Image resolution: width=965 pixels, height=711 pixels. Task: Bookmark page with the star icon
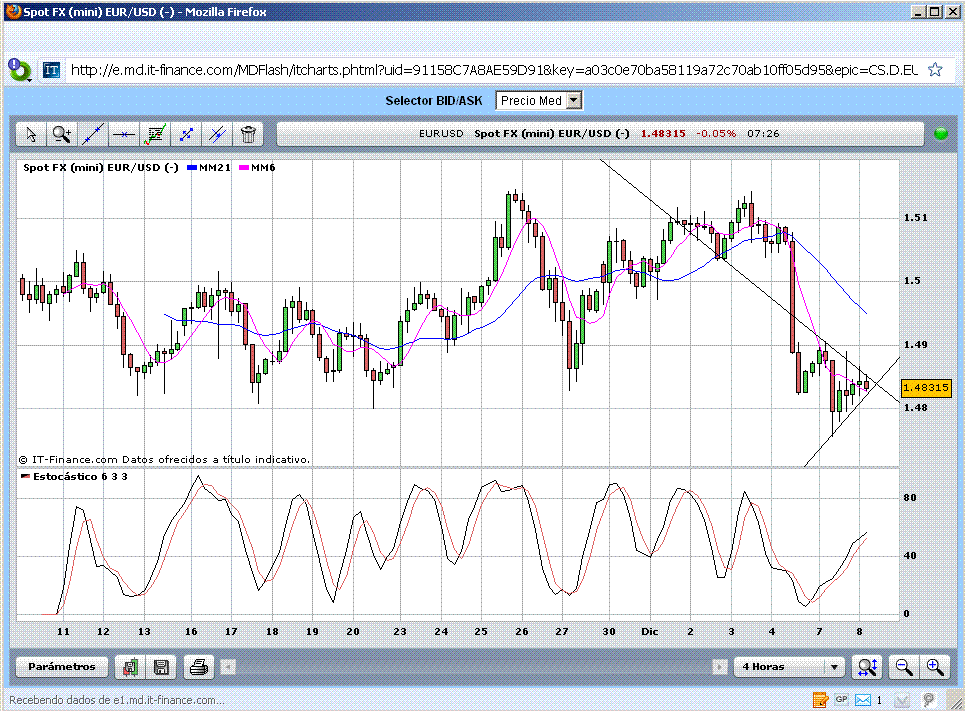(935, 70)
